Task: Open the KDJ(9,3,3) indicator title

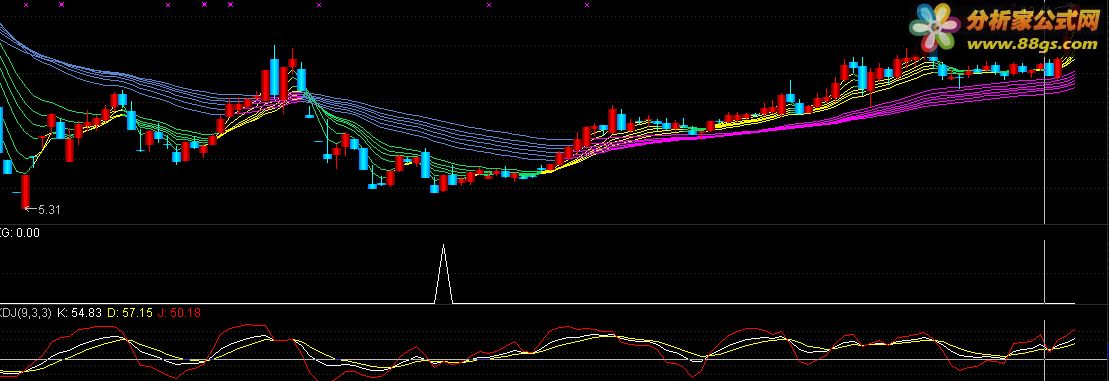Action: pyautogui.click(x=25, y=312)
